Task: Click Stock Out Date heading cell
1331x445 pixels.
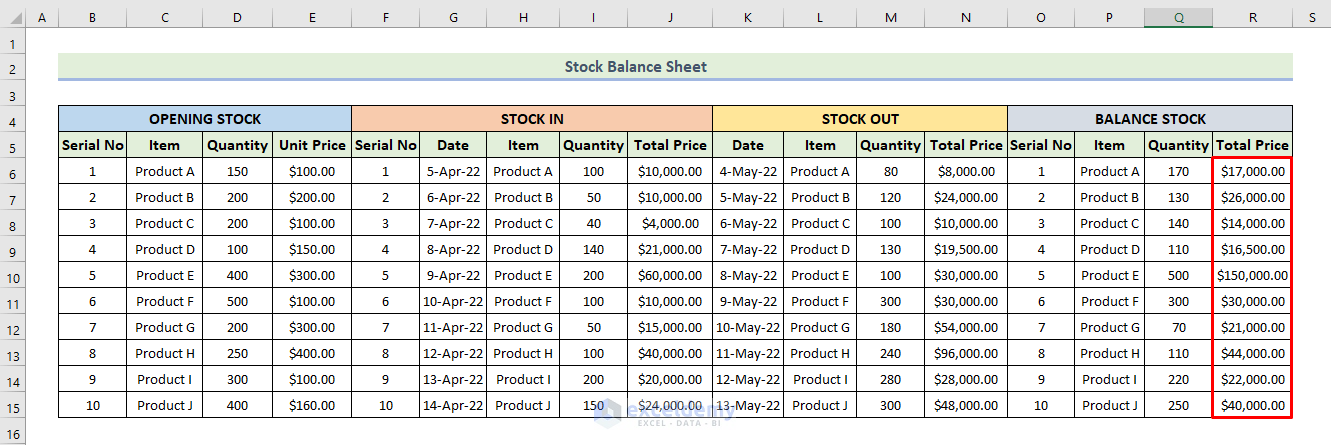Action: tap(748, 145)
